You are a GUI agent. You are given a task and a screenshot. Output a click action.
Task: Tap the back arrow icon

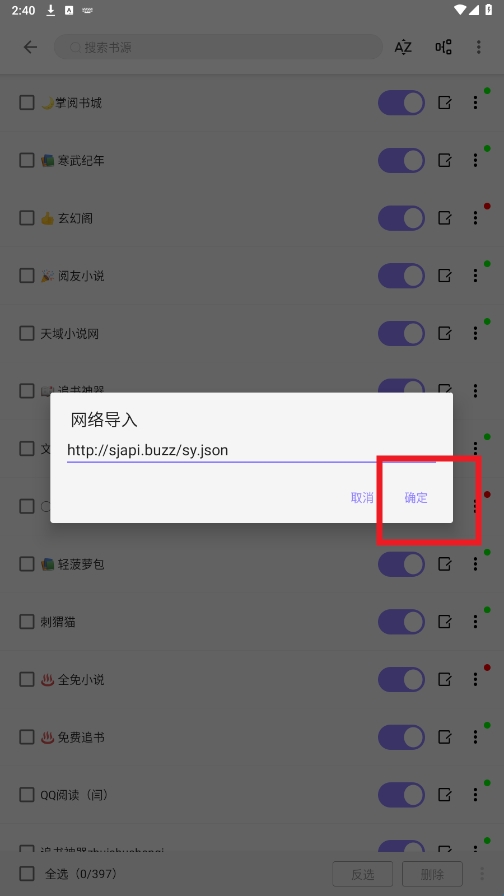(x=30, y=47)
